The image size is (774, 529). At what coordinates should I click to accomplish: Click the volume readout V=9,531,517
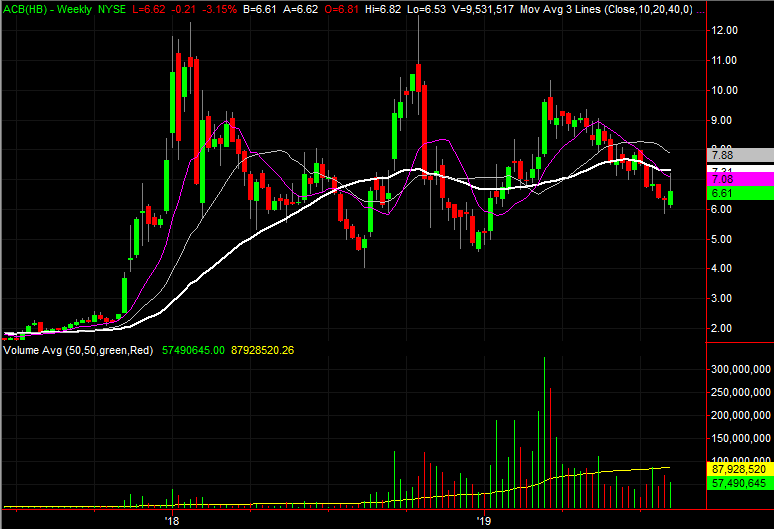click(x=483, y=9)
